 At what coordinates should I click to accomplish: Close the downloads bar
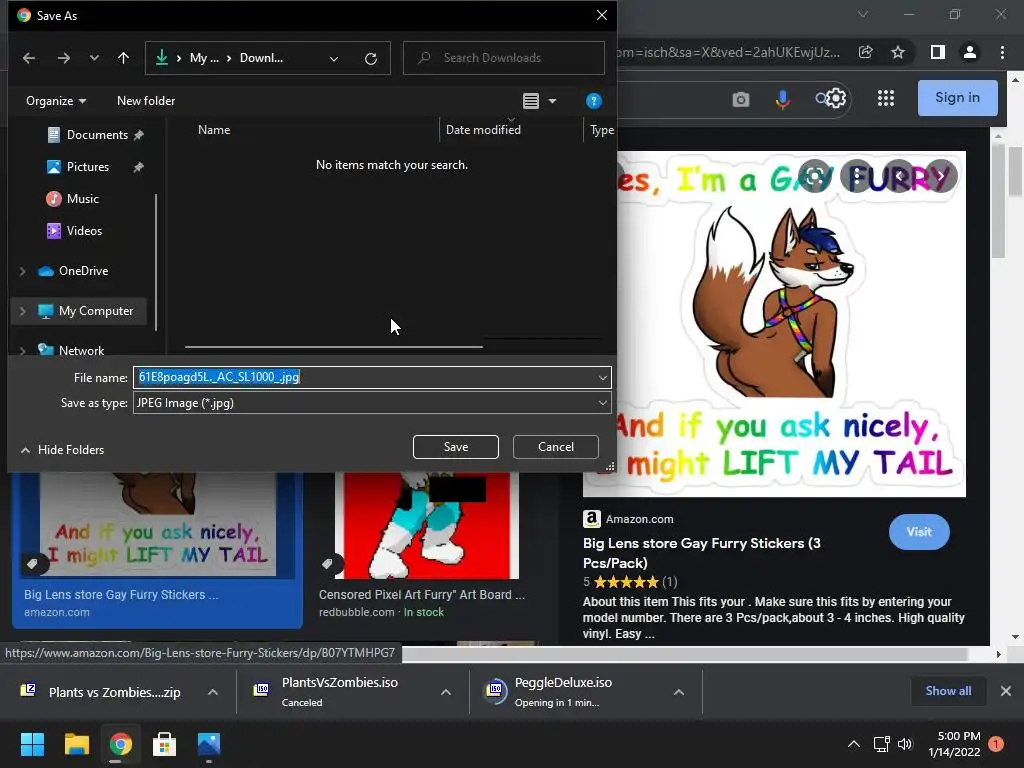1006,691
